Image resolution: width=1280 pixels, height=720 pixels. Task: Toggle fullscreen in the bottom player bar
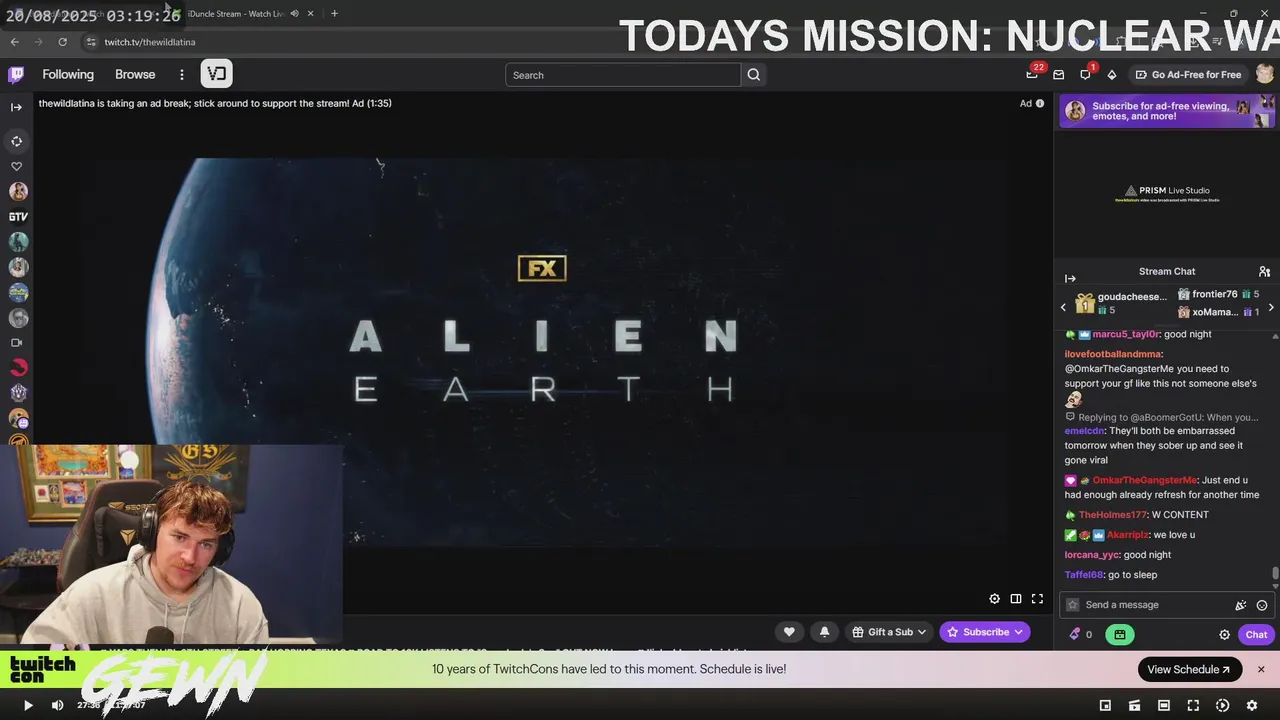1193,705
